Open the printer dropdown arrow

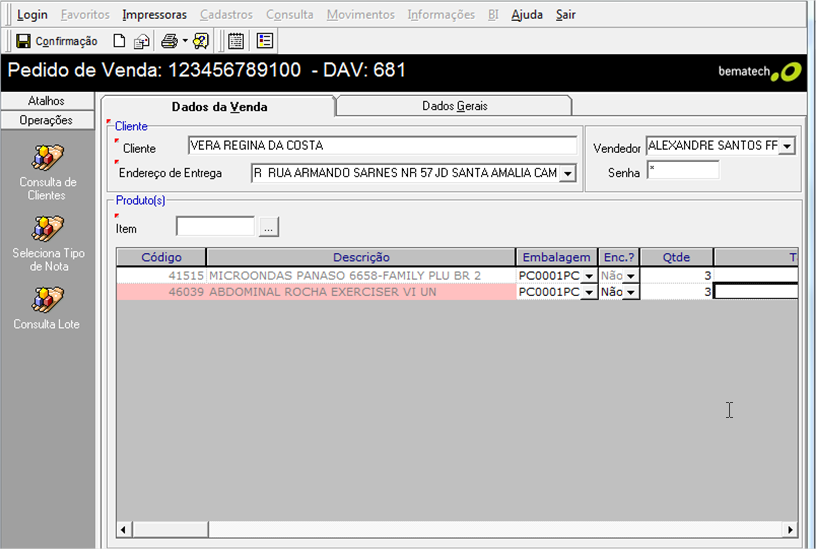click(x=185, y=41)
